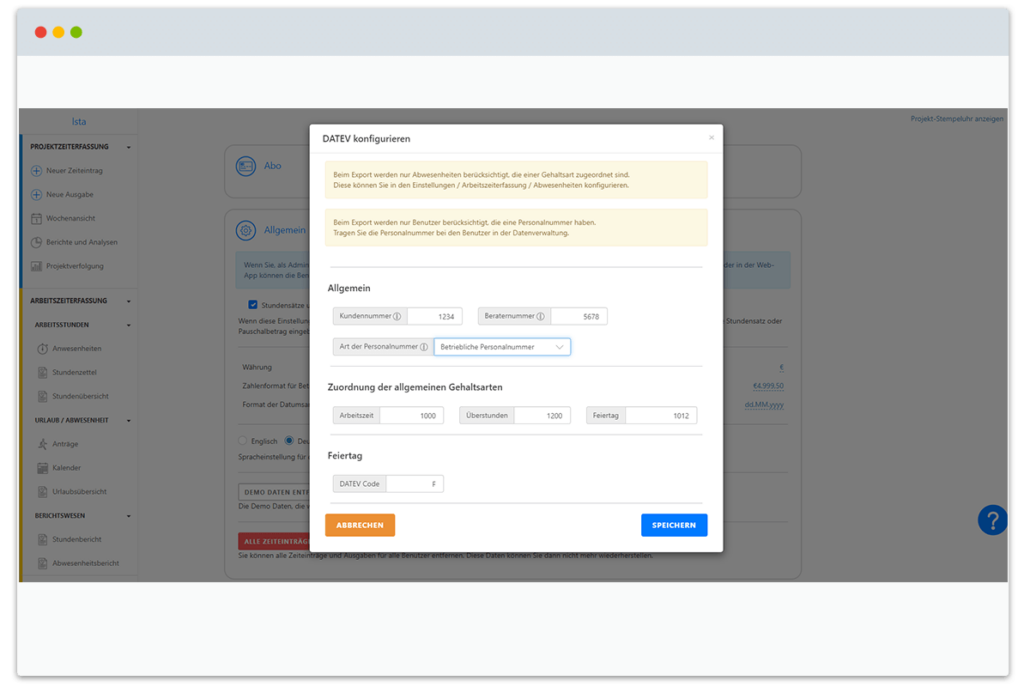Click the Kundennummer input field

click(435, 317)
